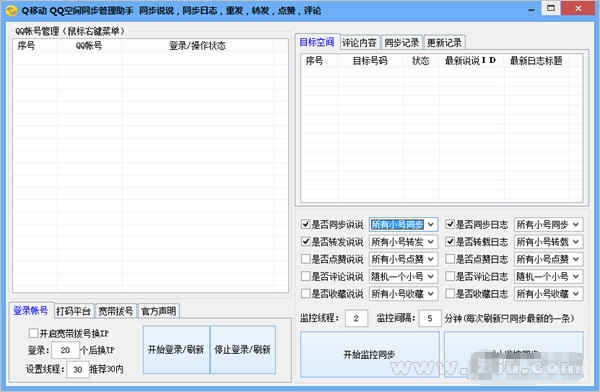Open the 官方声明 tab
This screenshot has height=392, width=600.
[158, 311]
